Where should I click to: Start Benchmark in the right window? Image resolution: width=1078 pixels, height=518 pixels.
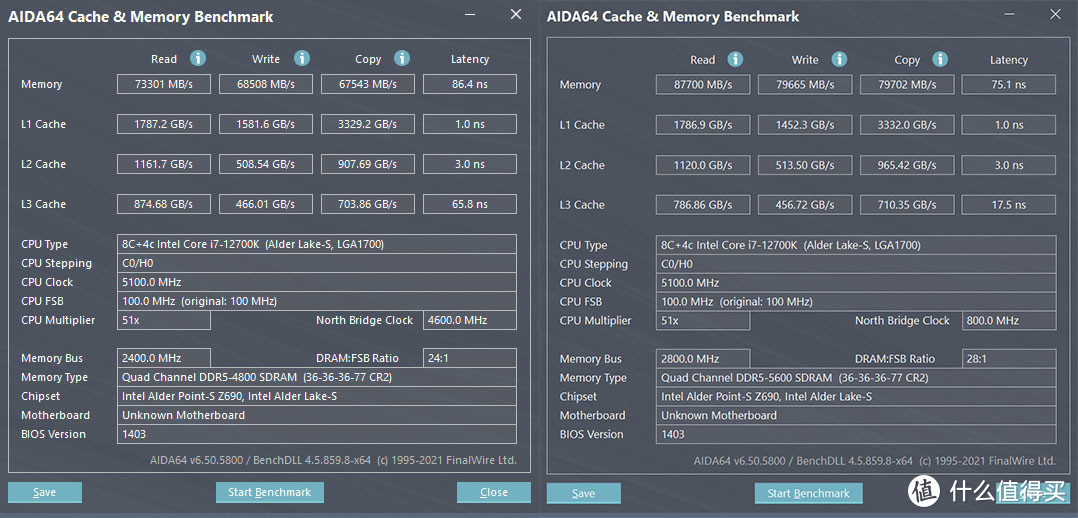[x=808, y=493]
